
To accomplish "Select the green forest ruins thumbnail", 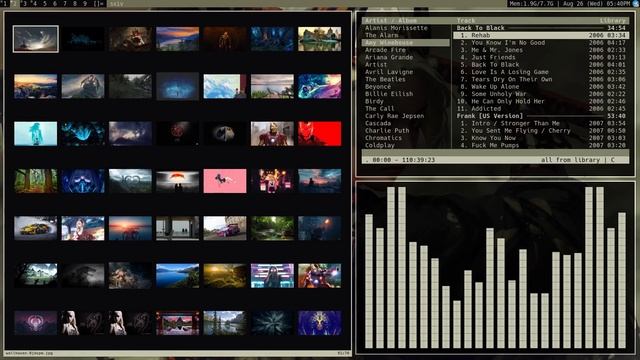I will click(272, 228).
